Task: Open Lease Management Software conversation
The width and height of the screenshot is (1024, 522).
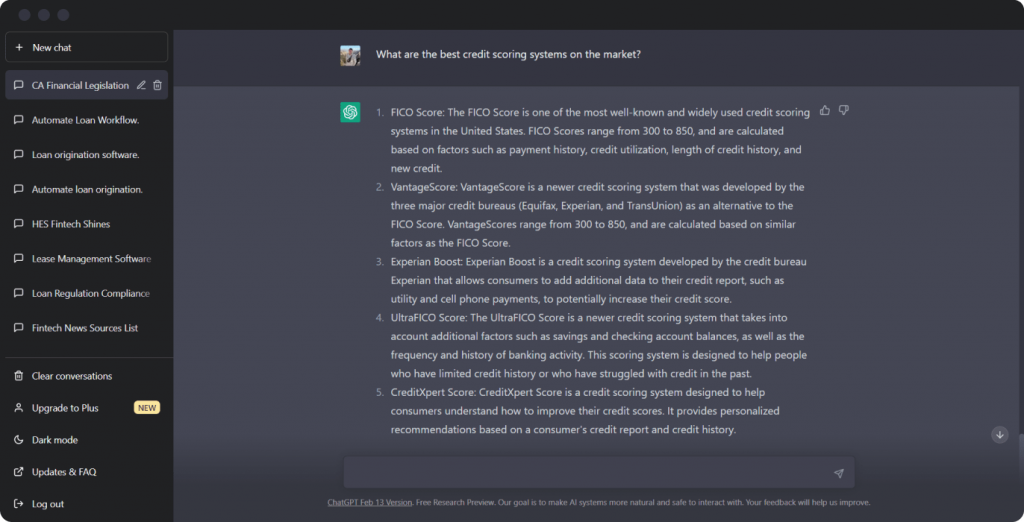Action: click(x=86, y=259)
